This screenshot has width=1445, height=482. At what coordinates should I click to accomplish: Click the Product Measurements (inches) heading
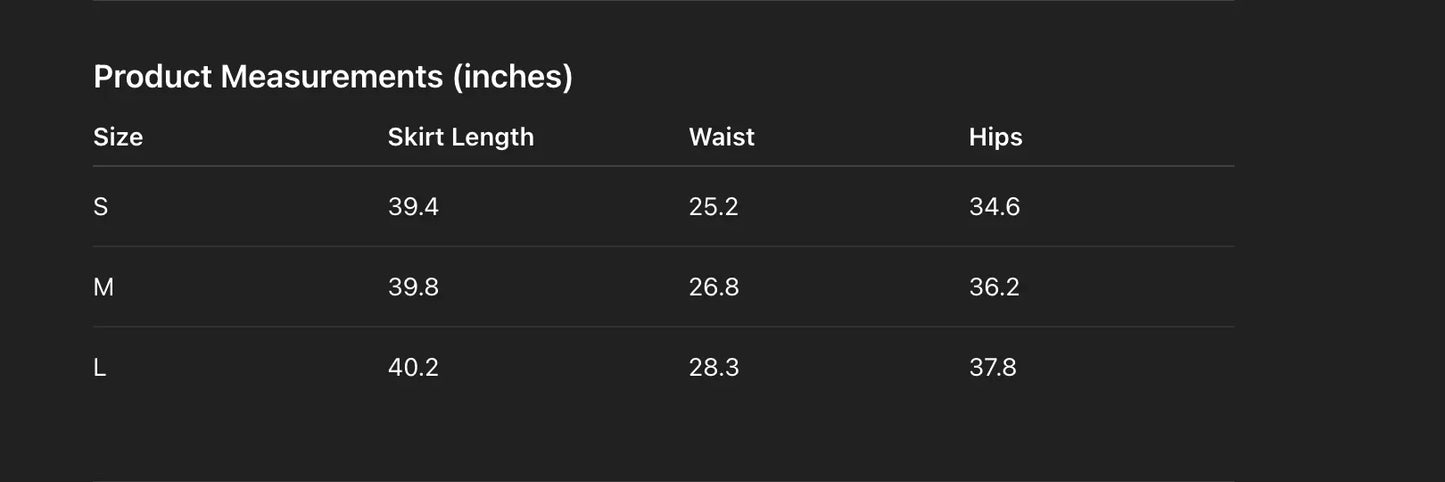pos(333,76)
